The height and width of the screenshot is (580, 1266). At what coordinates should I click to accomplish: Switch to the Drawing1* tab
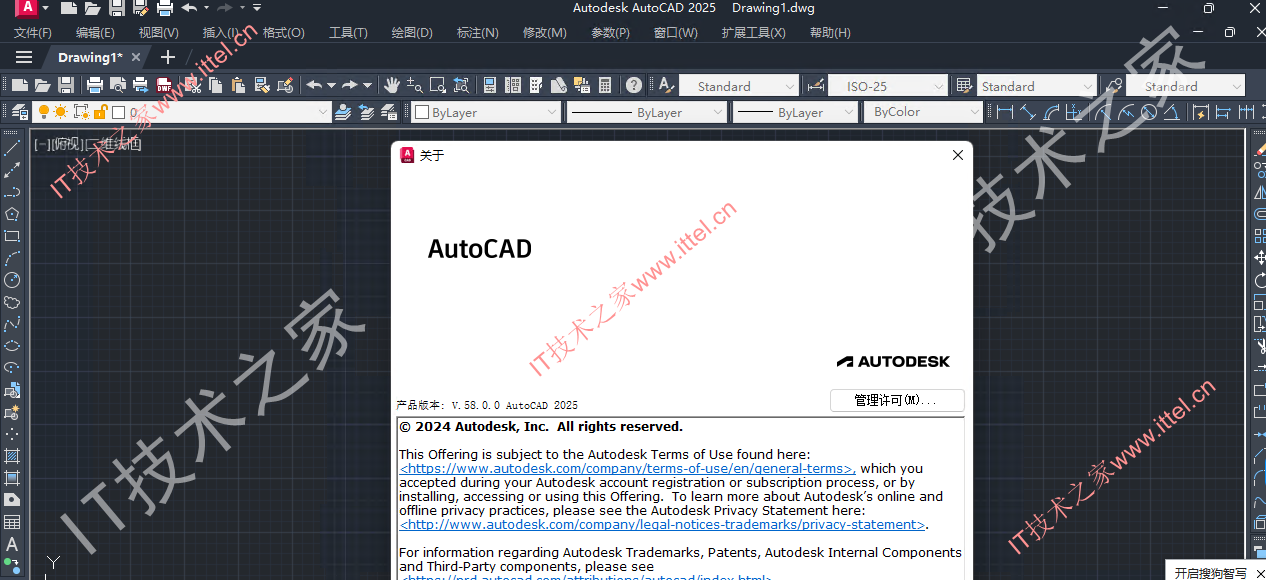[x=90, y=57]
